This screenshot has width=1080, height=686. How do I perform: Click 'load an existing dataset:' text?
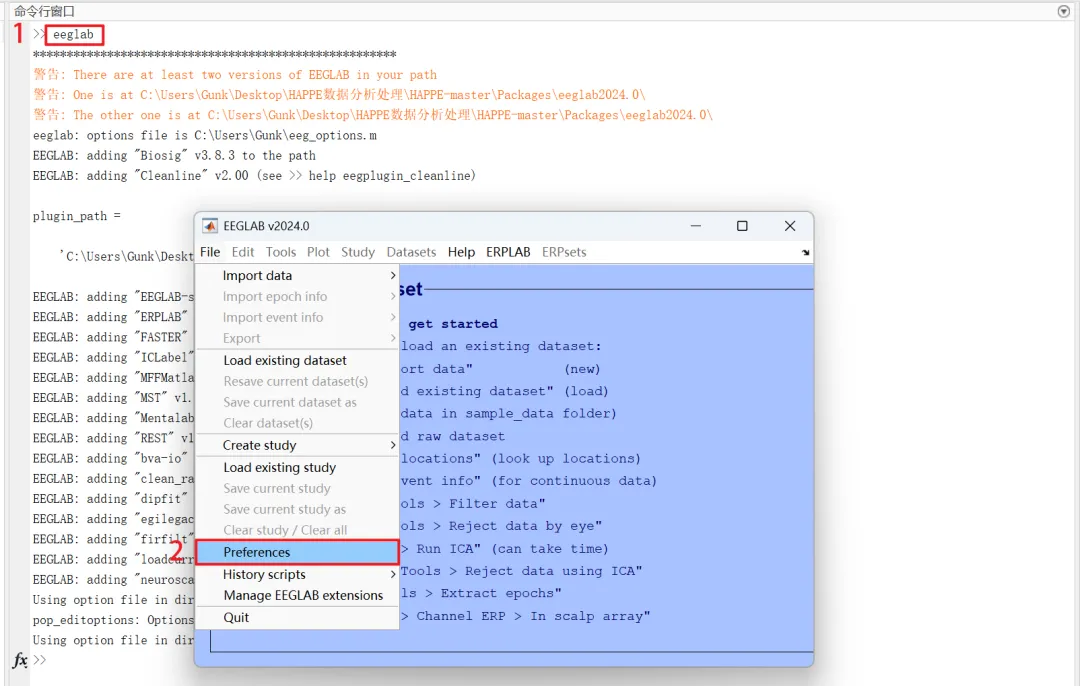(501, 346)
